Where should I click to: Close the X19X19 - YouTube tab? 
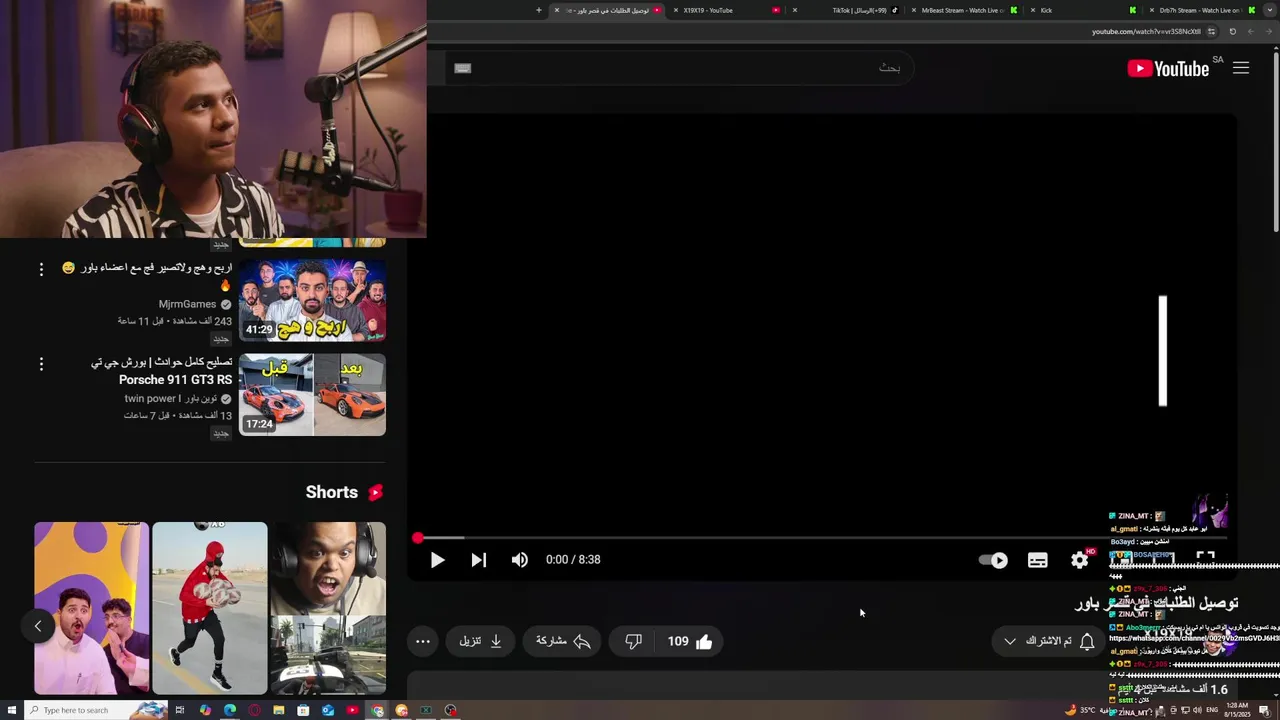pos(676,10)
